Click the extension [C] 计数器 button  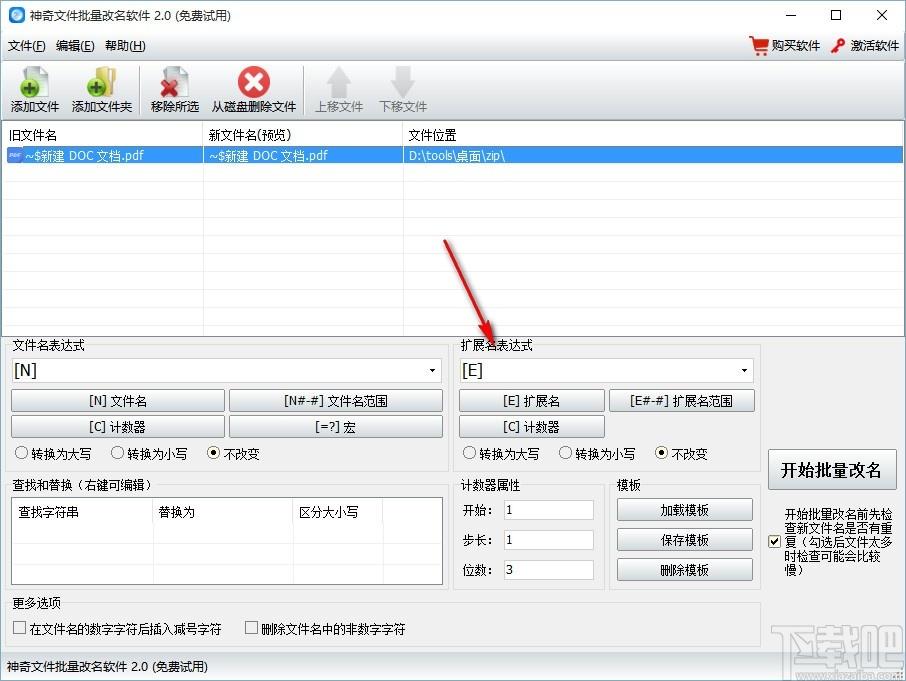[532, 427]
